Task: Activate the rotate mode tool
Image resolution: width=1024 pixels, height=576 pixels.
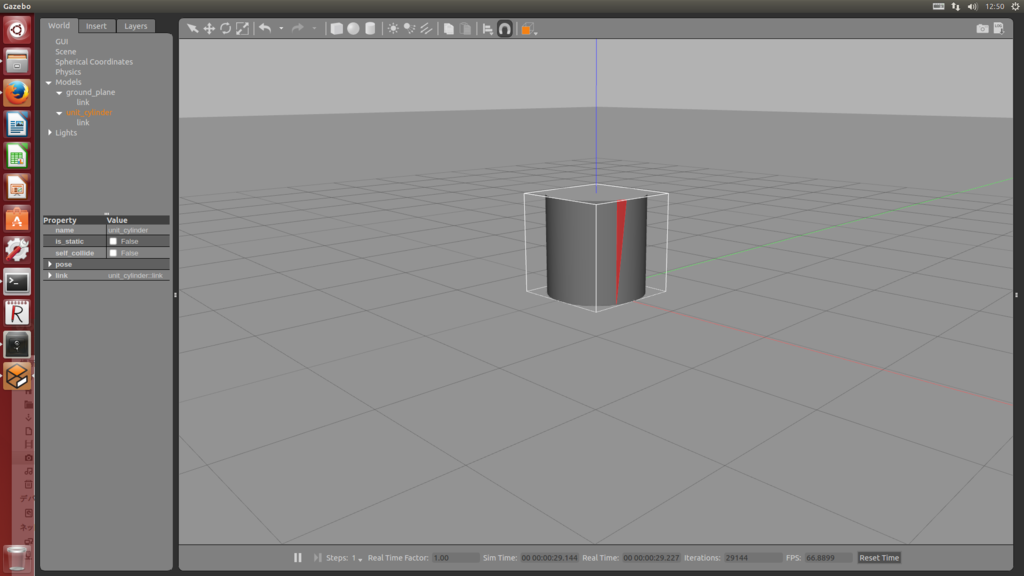Action: [225, 28]
